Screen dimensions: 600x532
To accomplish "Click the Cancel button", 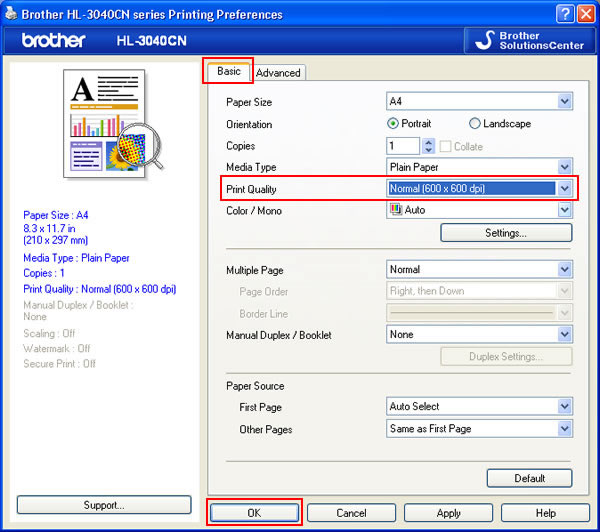I will [x=351, y=513].
